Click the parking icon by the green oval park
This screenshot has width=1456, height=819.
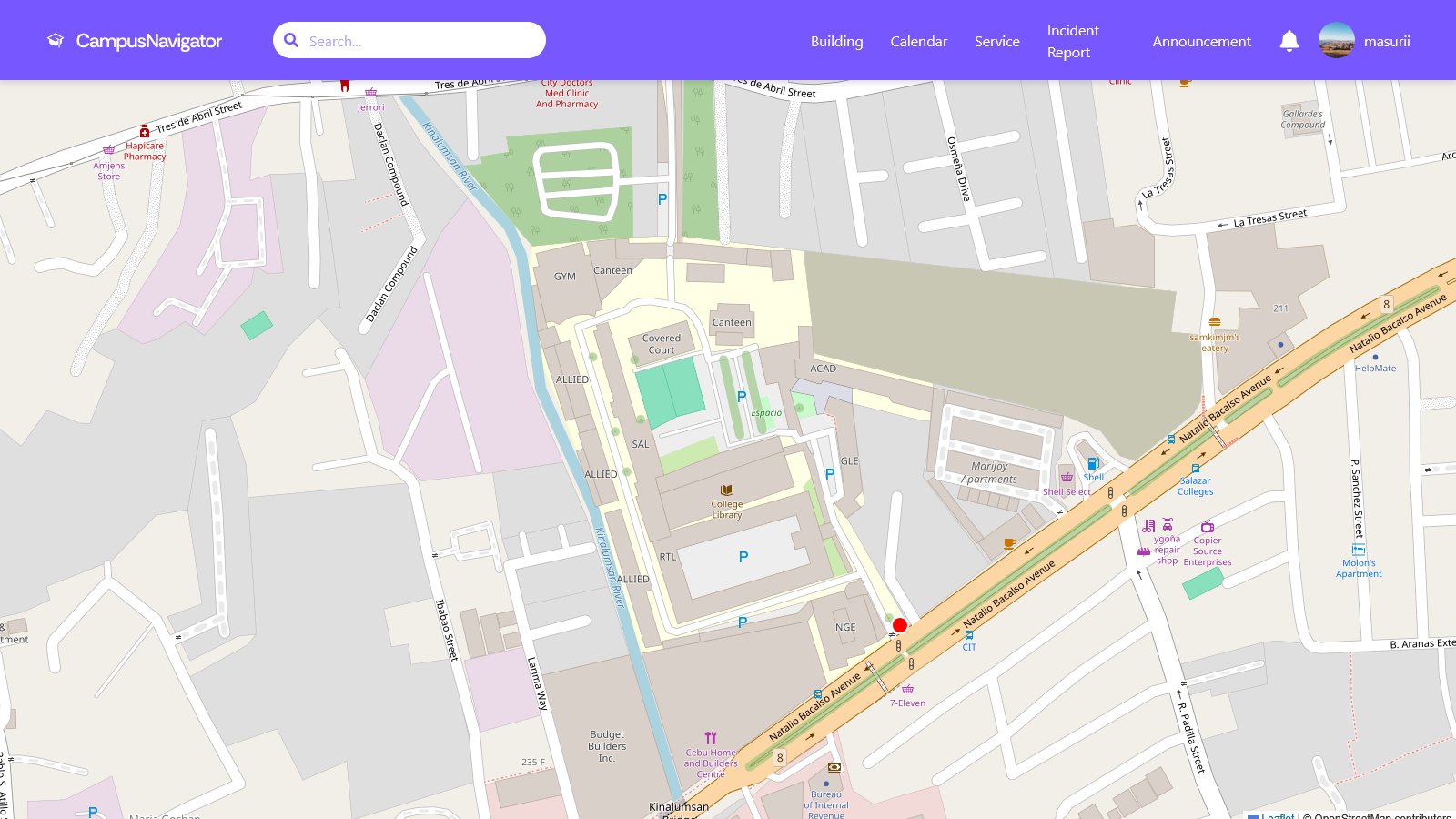click(662, 199)
